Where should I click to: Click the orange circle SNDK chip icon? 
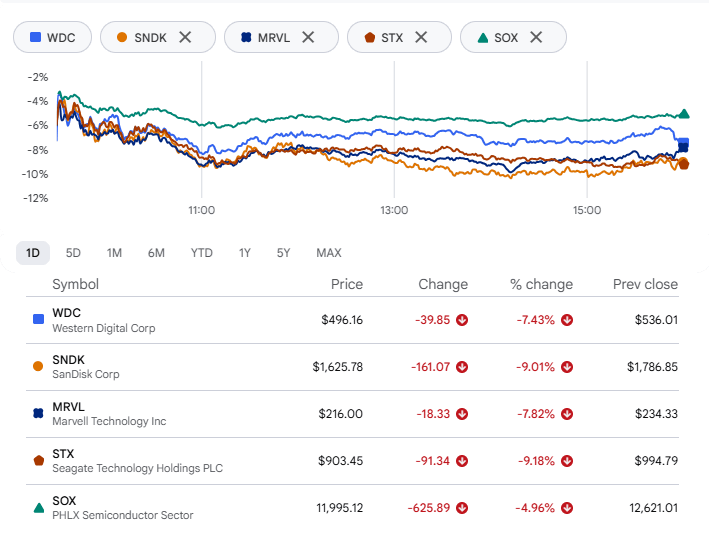coord(122,37)
